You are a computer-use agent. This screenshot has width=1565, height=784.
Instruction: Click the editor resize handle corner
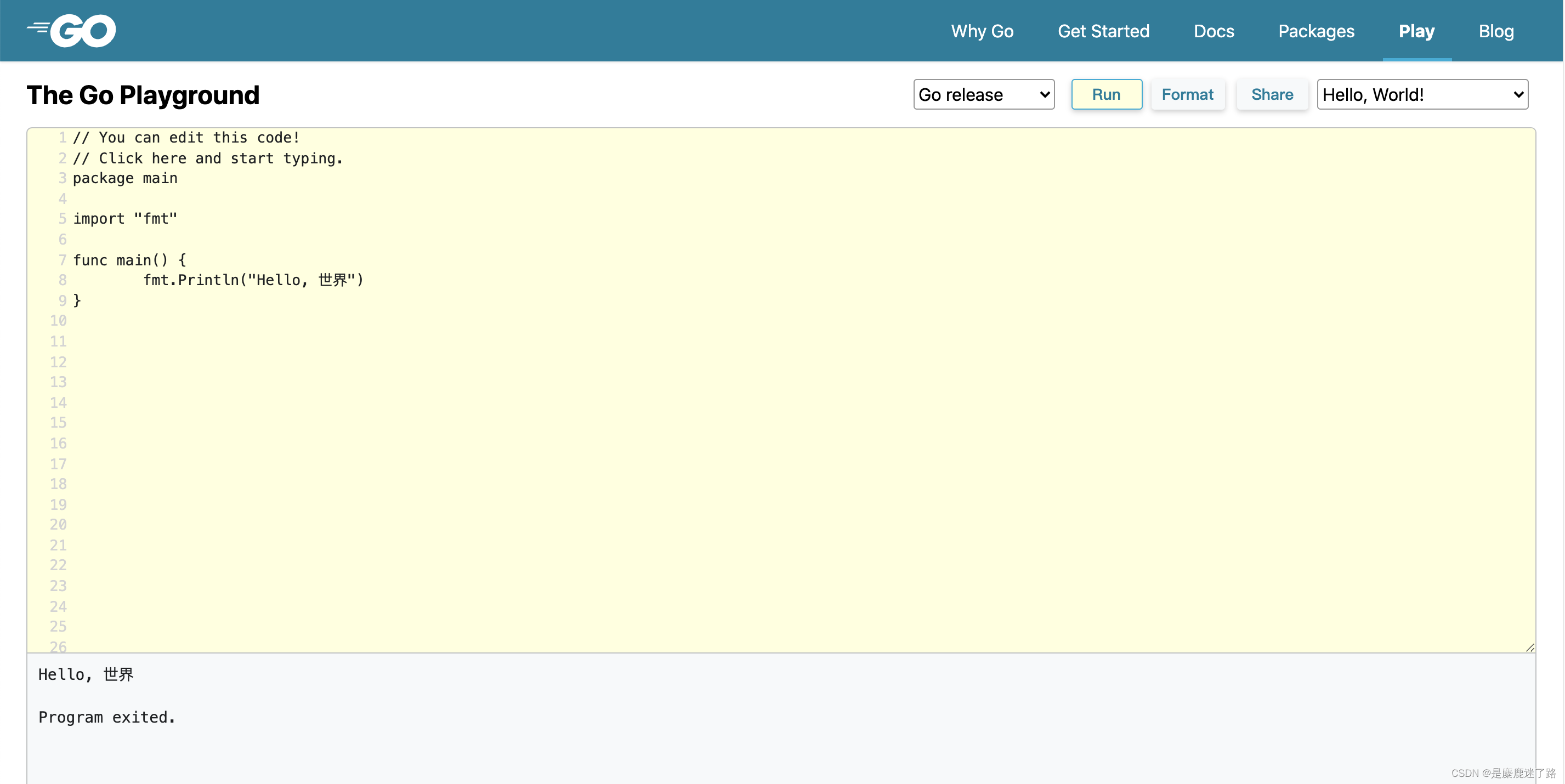(1529, 647)
